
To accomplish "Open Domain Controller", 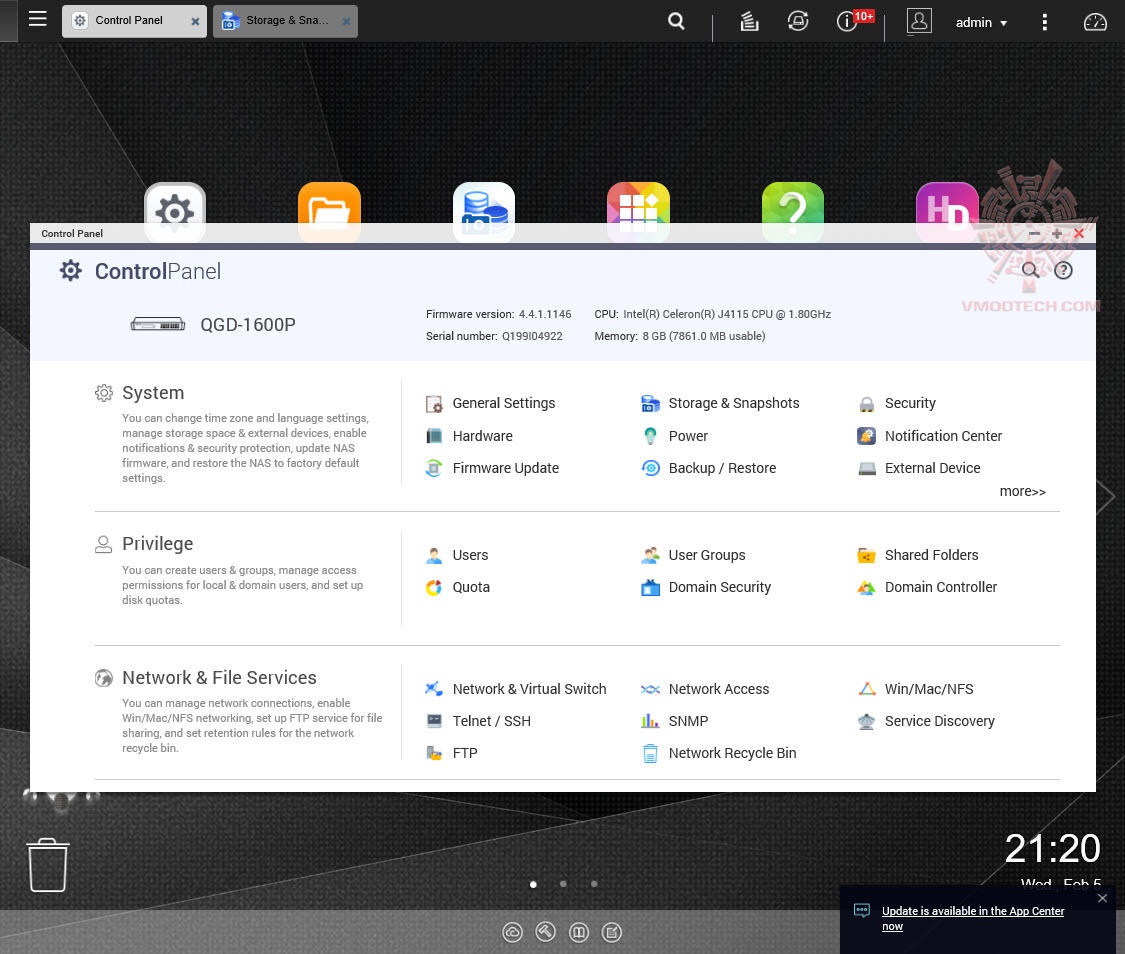I will 927,587.
